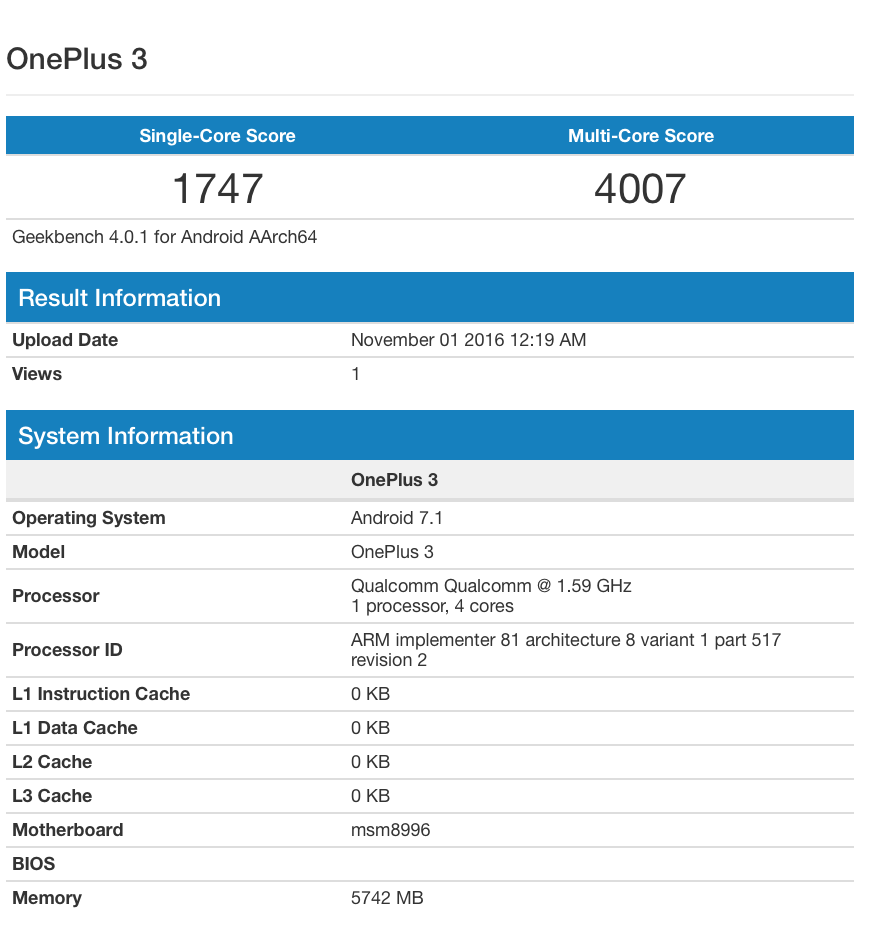This screenshot has width=882, height=934.
Task: Click the L1 Instruction Cache label
Action: tap(101, 694)
